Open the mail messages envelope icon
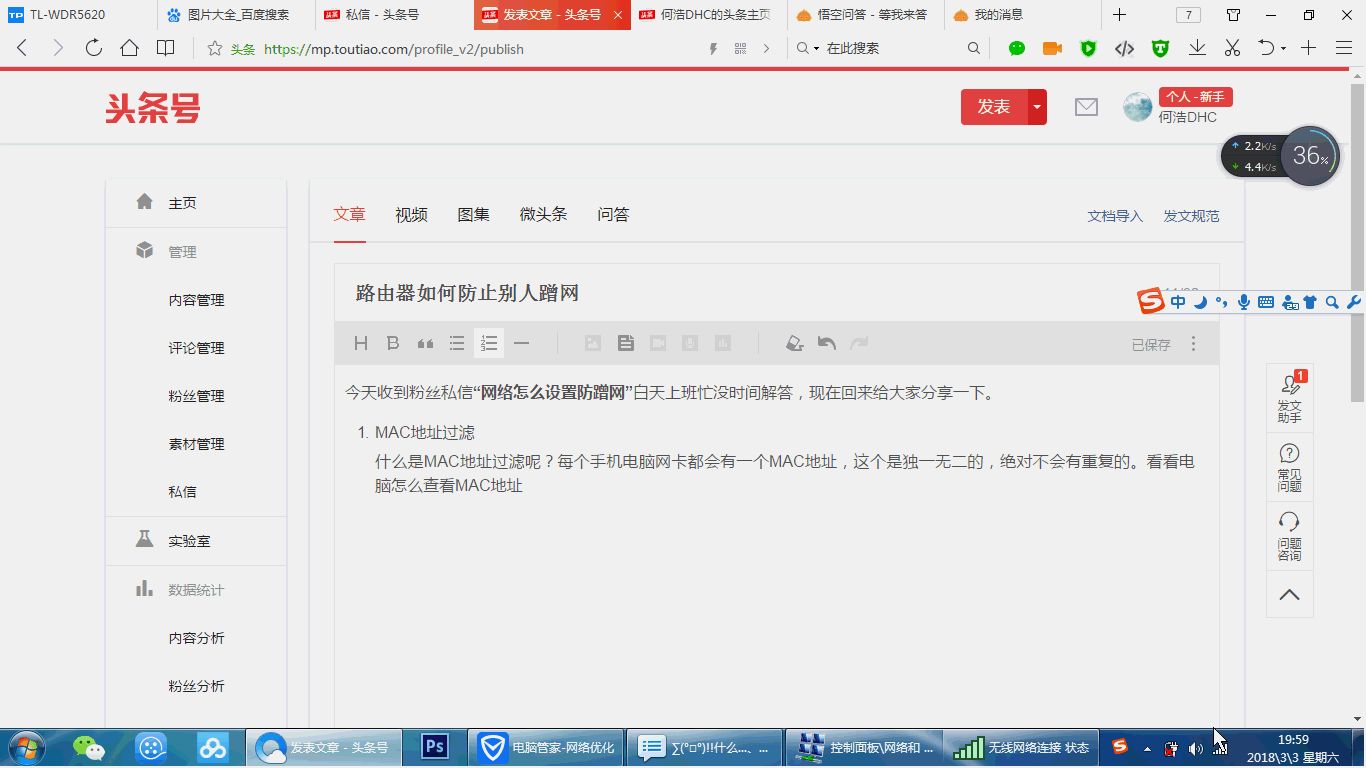 (1086, 107)
